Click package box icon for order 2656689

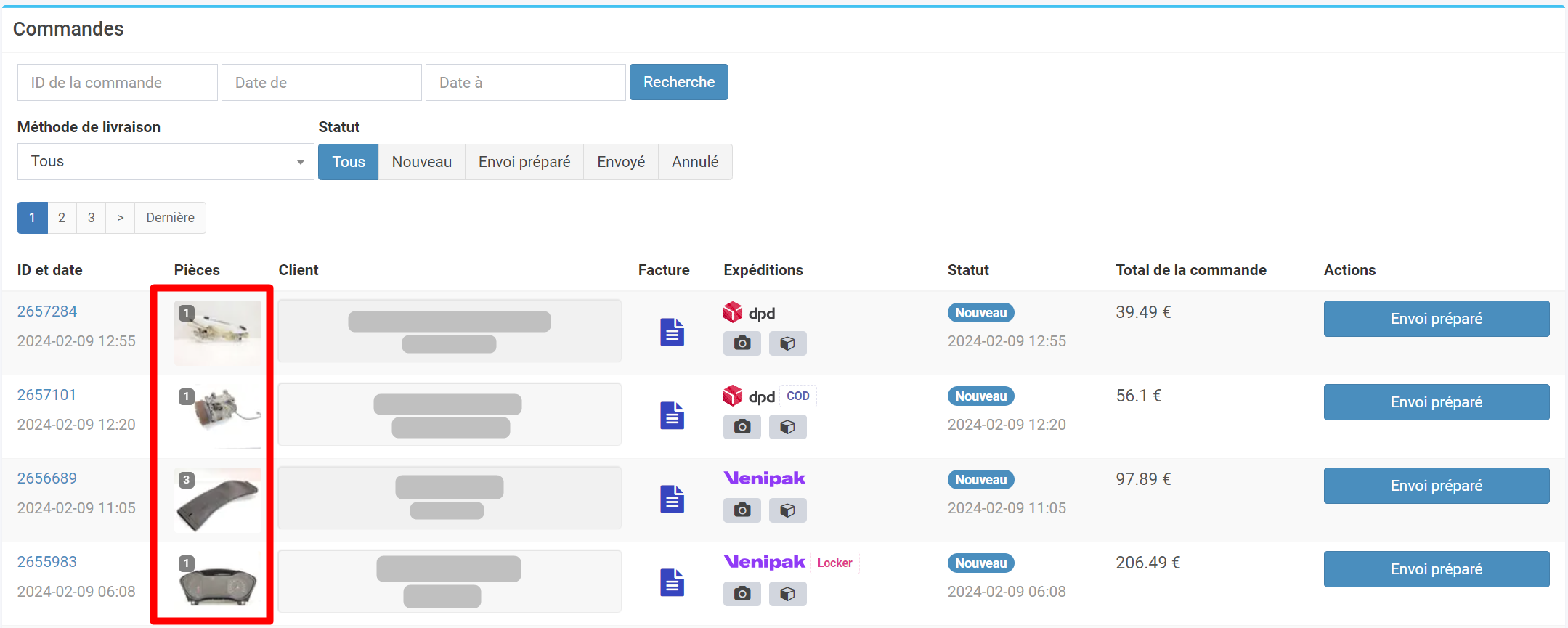click(787, 510)
